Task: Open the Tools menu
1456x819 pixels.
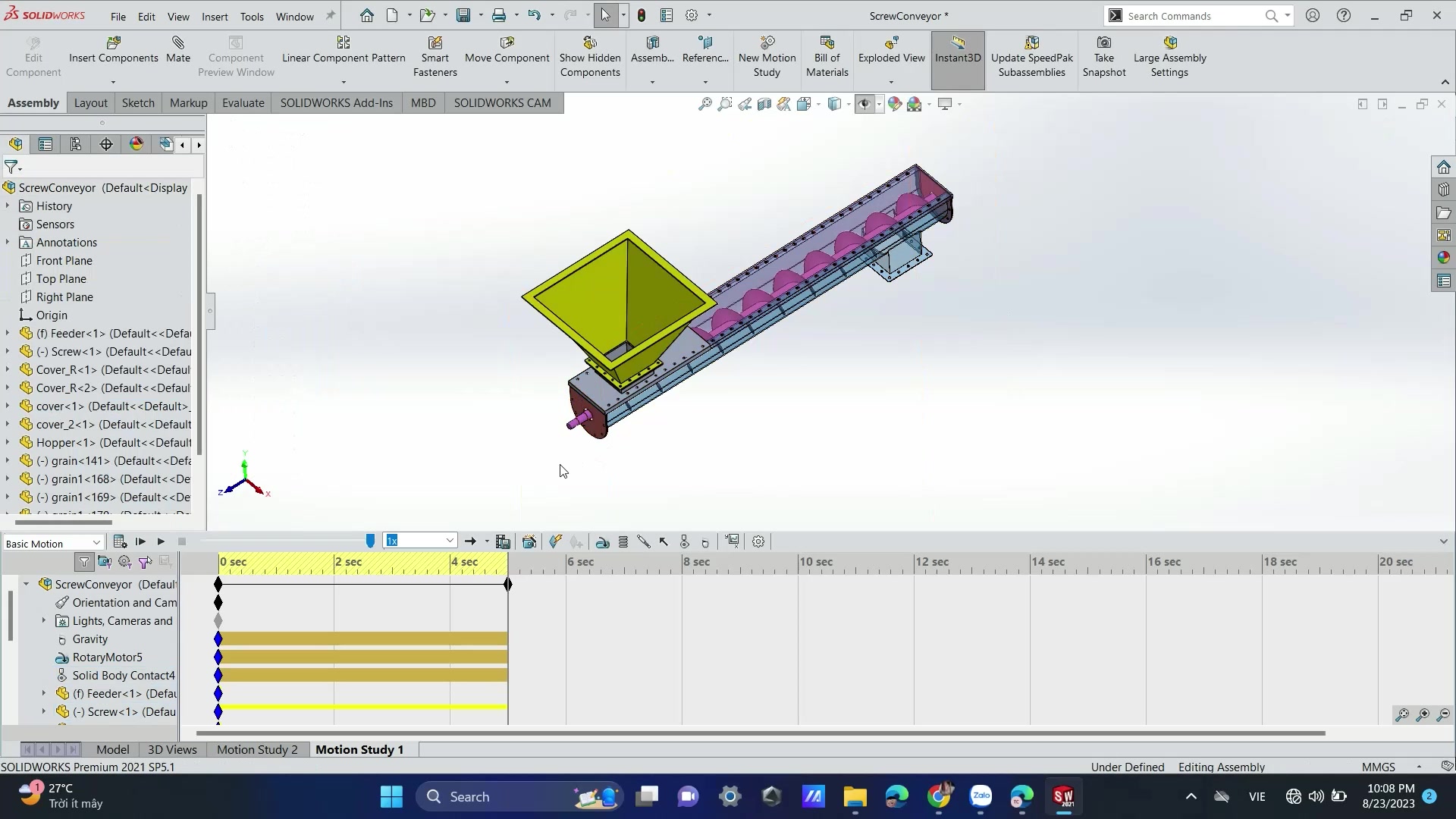Action: (x=252, y=16)
